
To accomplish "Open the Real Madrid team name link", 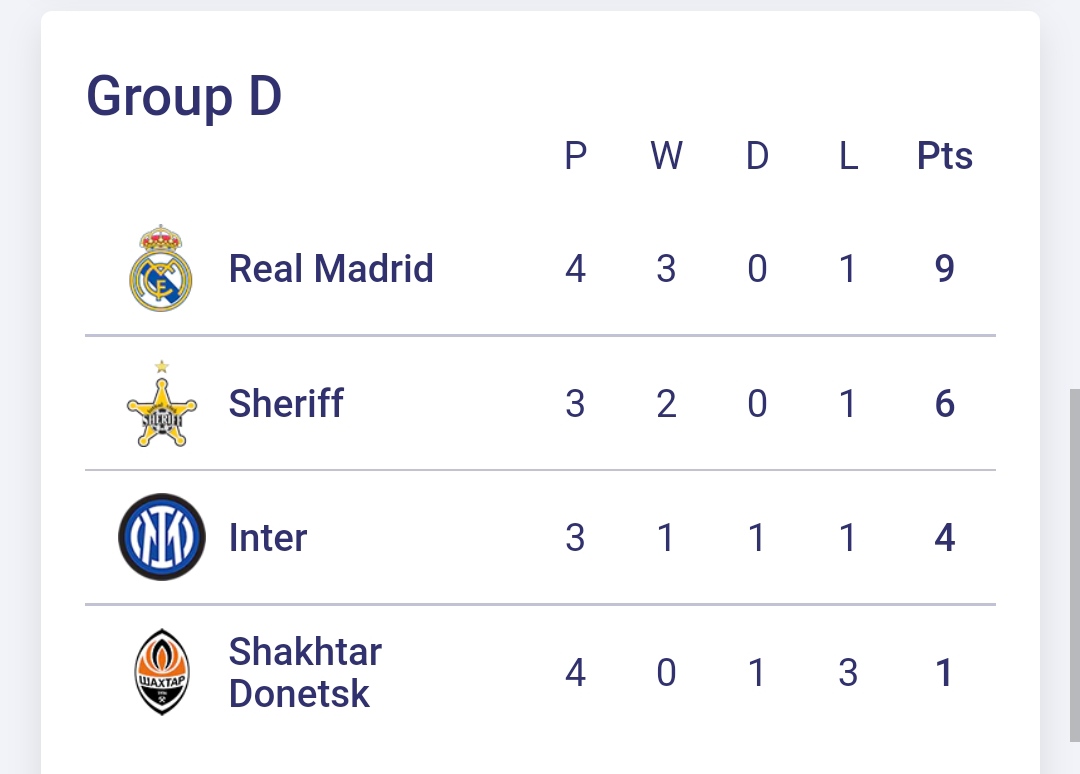I will 331,268.
